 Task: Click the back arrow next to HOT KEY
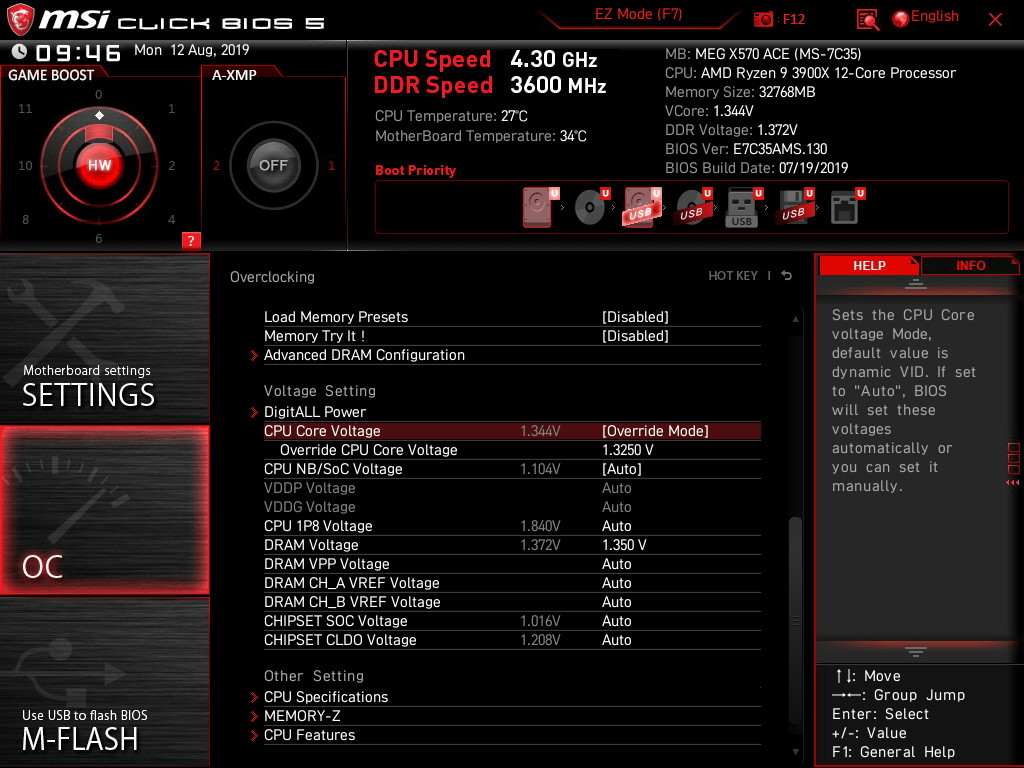tap(787, 276)
